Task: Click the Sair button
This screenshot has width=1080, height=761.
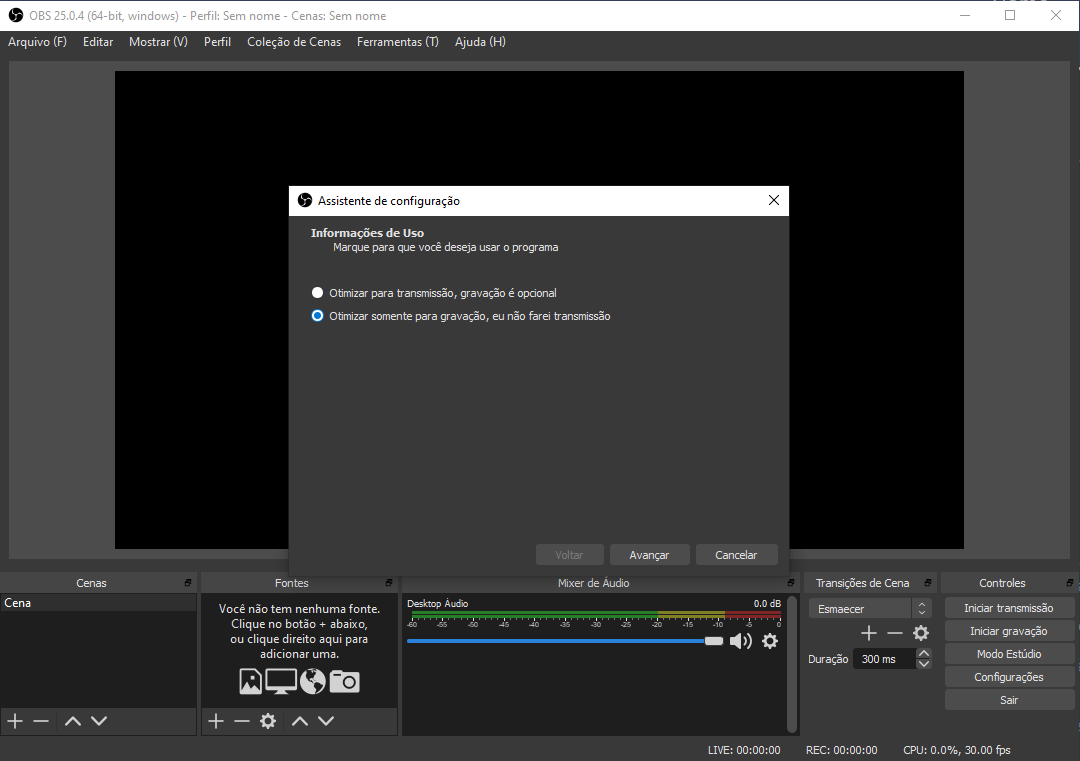Action: (x=1008, y=700)
